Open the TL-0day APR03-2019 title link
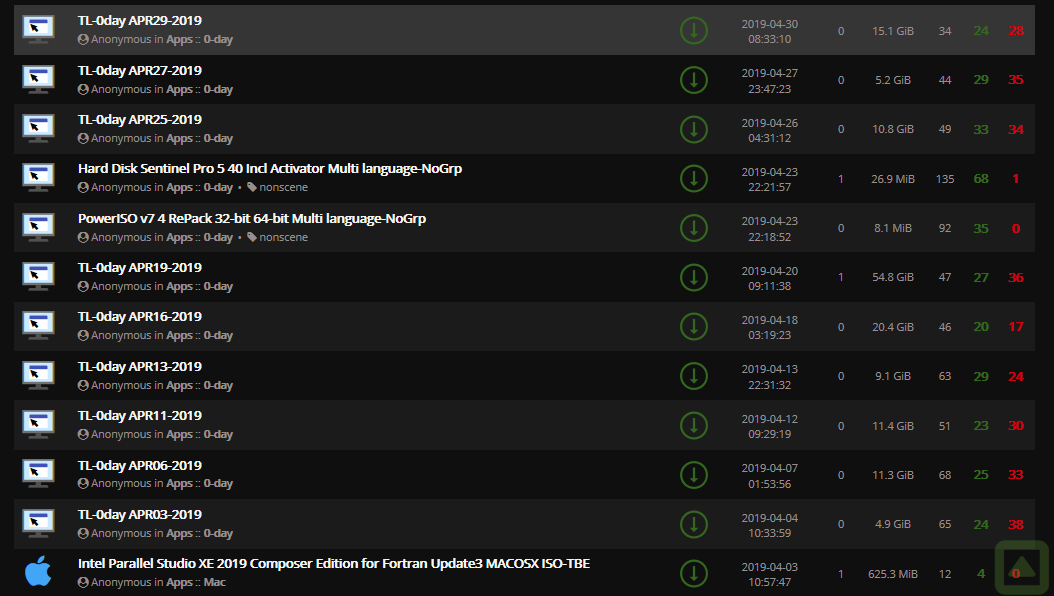 coord(140,515)
